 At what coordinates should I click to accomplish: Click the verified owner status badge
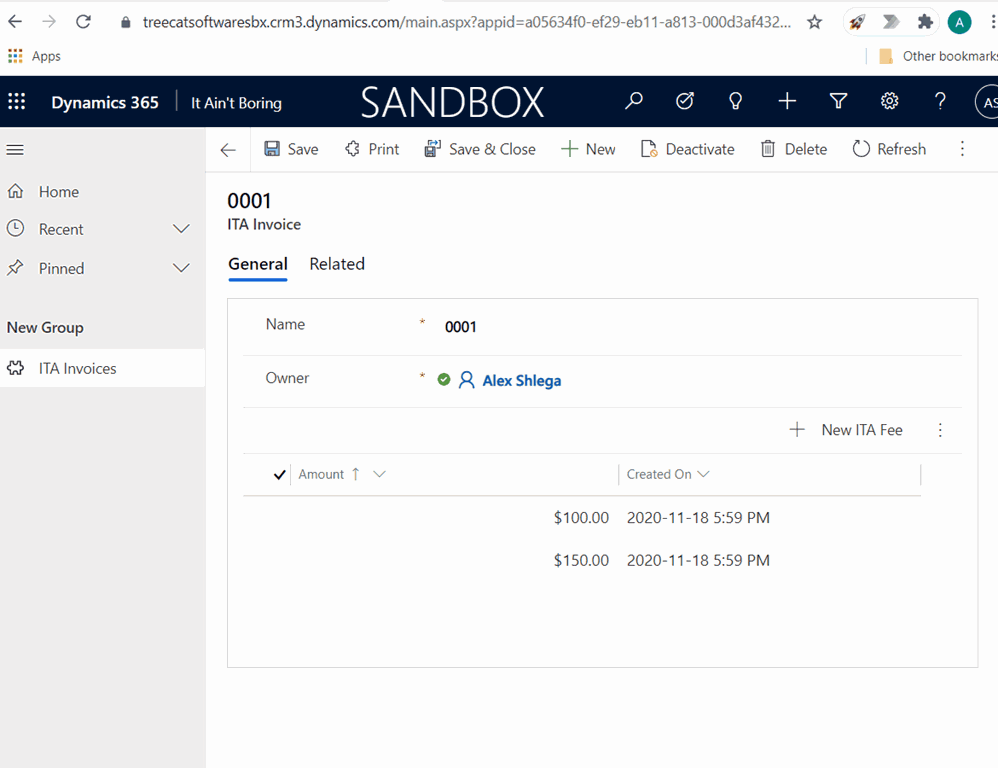coord(444,379)
